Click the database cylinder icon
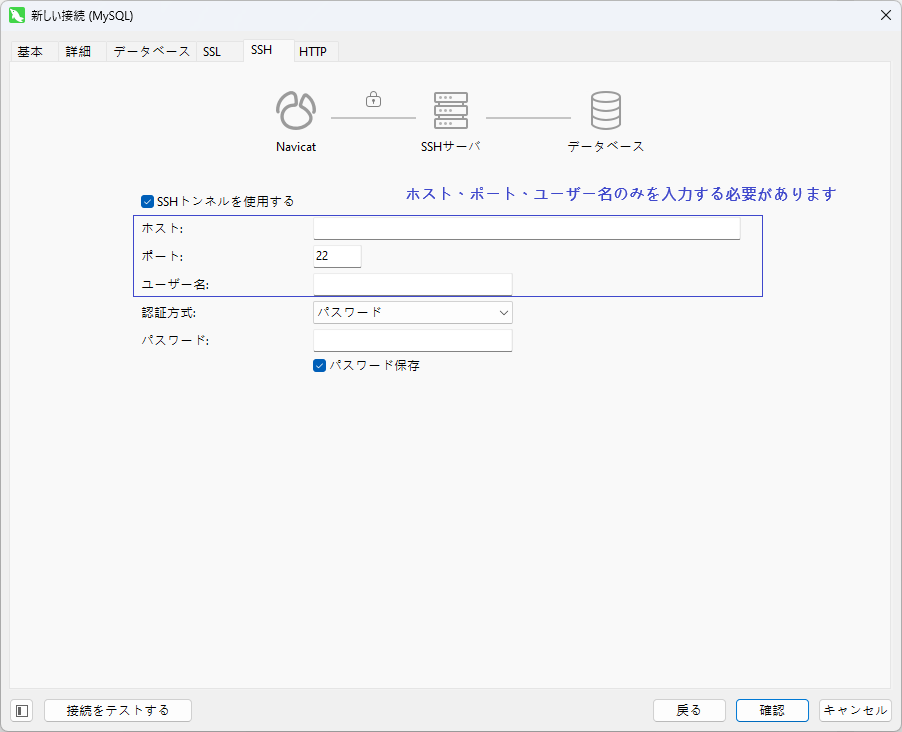 [x=606, y=110]
